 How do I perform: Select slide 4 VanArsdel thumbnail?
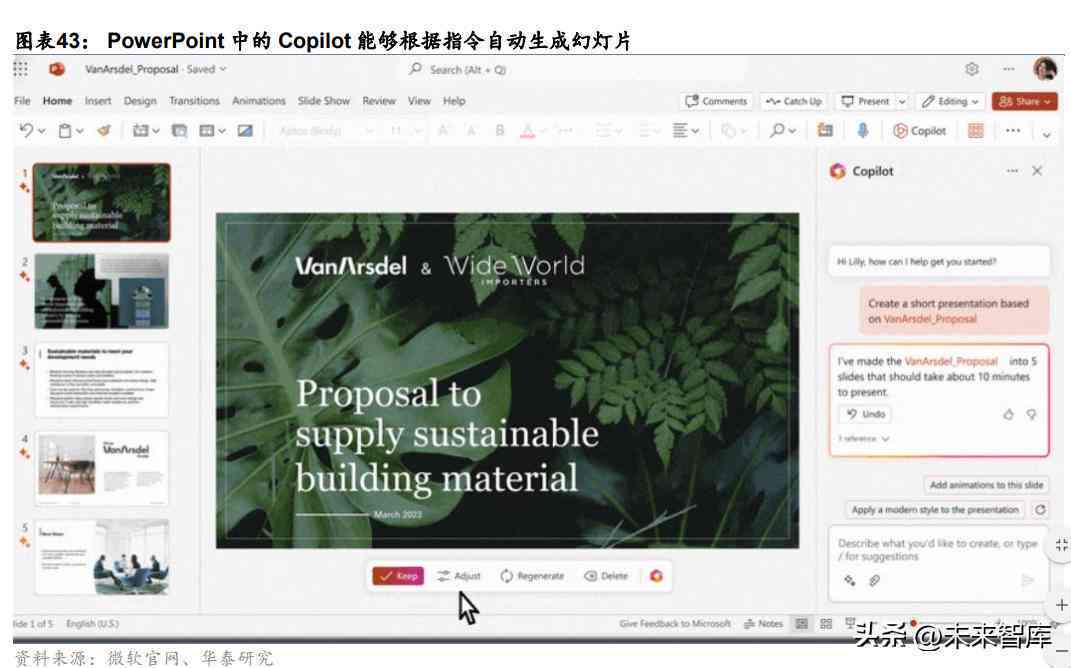pos(102,469)
